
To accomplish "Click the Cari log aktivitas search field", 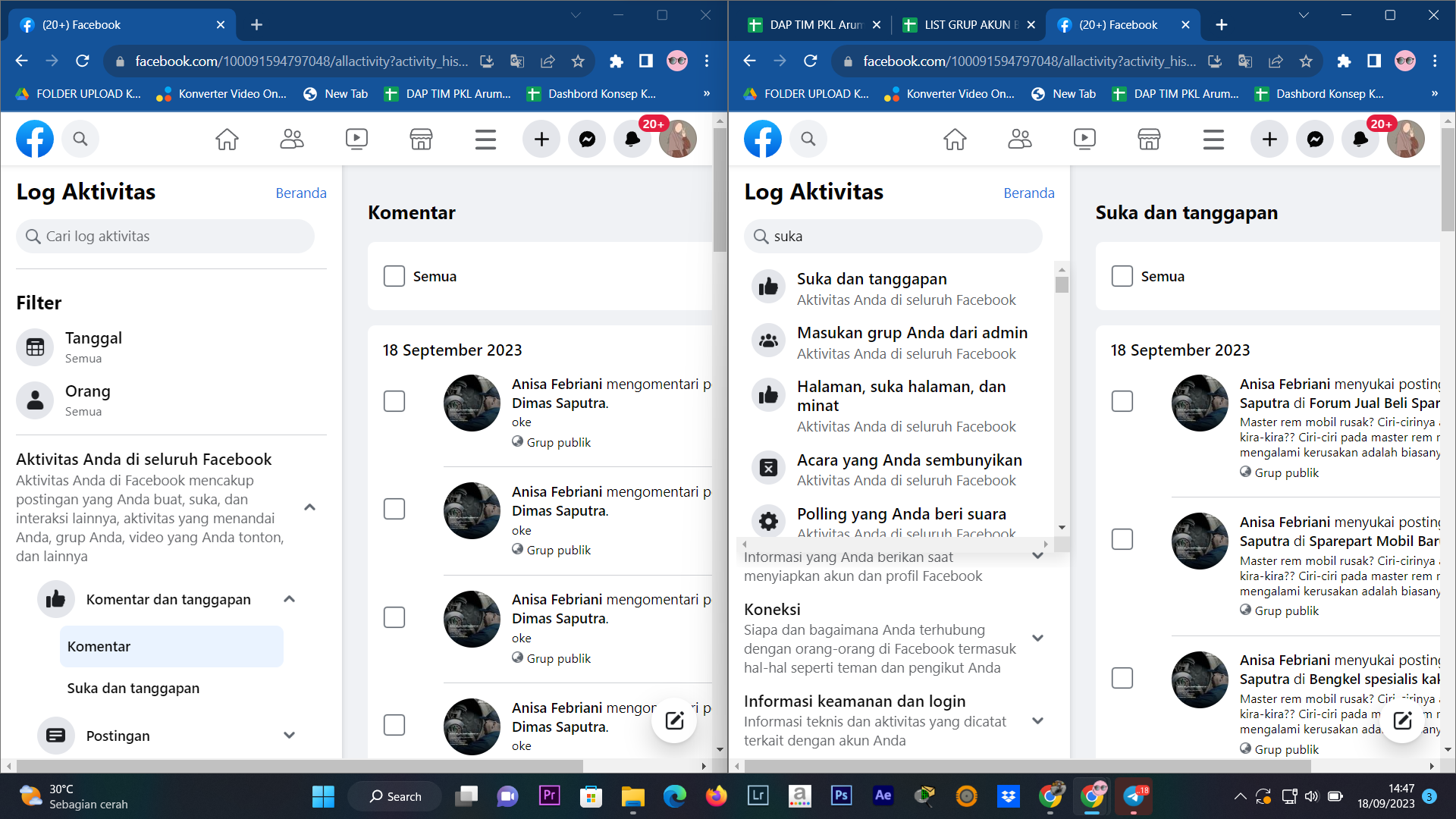I will pyautogui.click(x=167, y=237).
